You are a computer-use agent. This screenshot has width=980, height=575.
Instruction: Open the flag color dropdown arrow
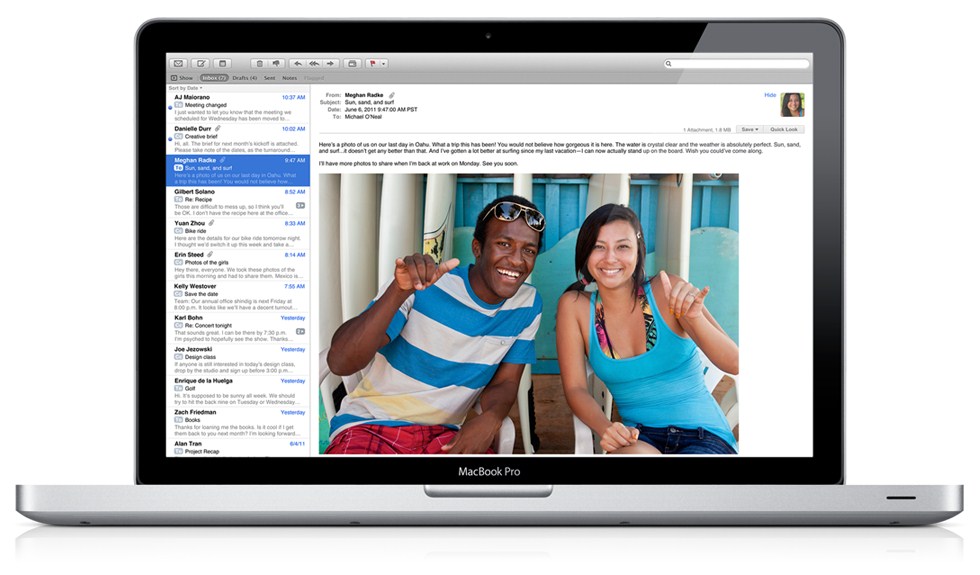click(x=384, y=63)
